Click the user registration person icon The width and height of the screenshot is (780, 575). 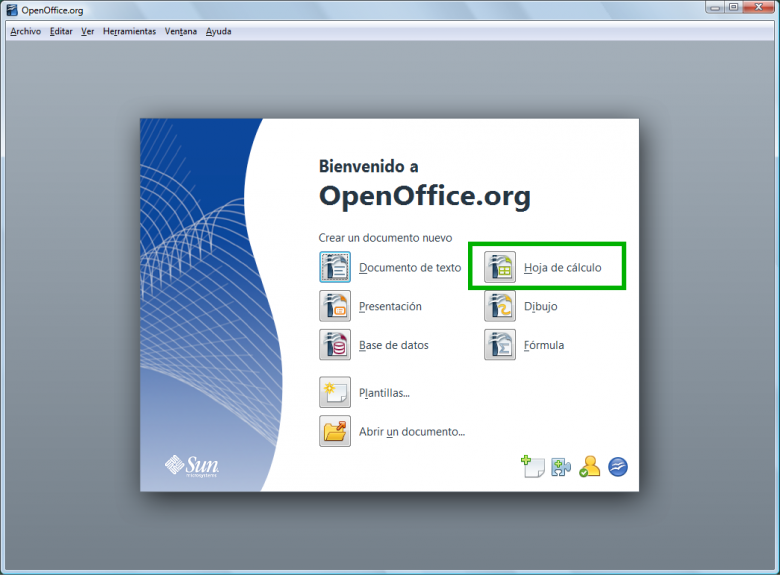tap(589, 467)
